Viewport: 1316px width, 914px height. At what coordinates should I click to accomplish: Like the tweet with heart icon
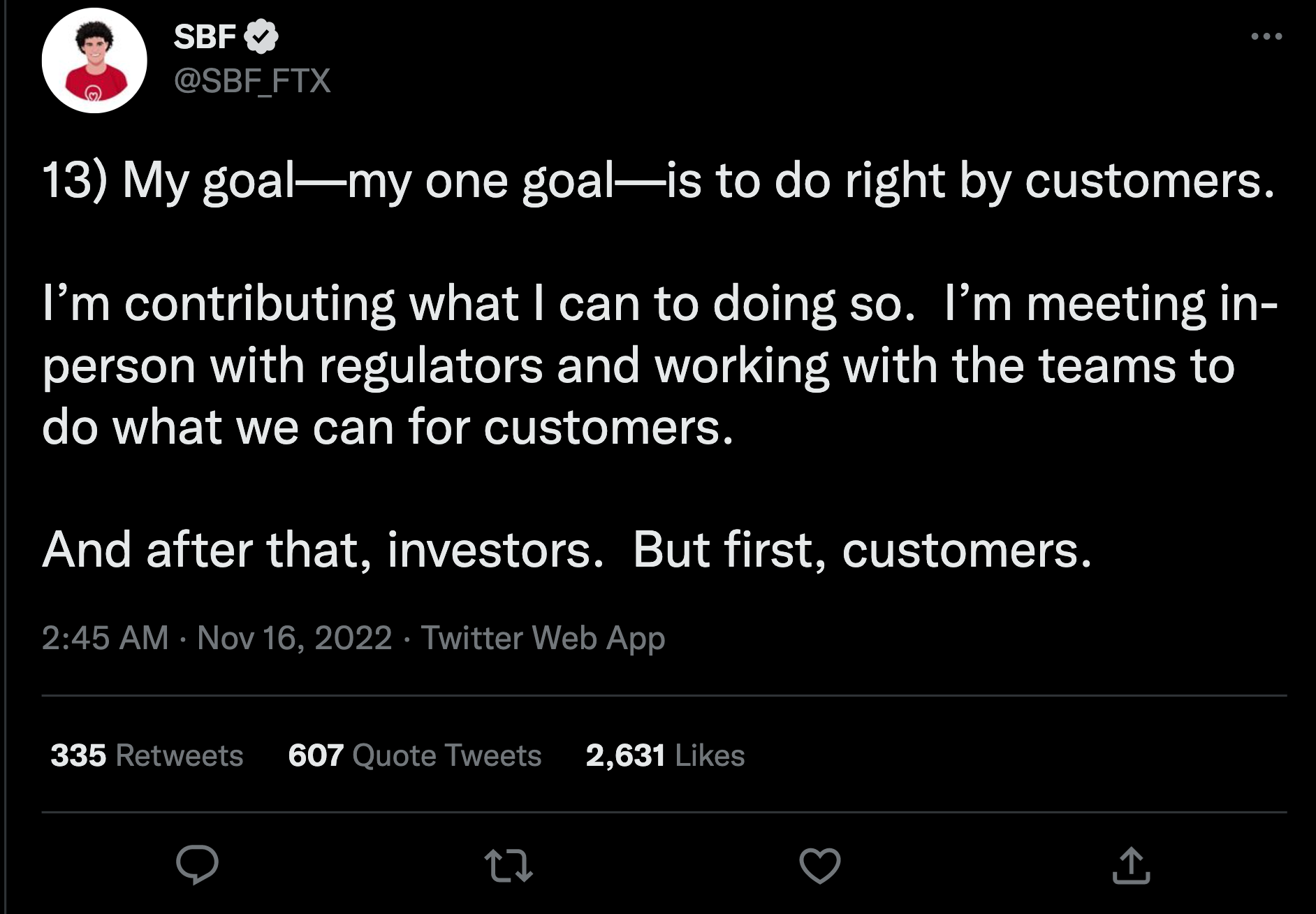point(819,866)
